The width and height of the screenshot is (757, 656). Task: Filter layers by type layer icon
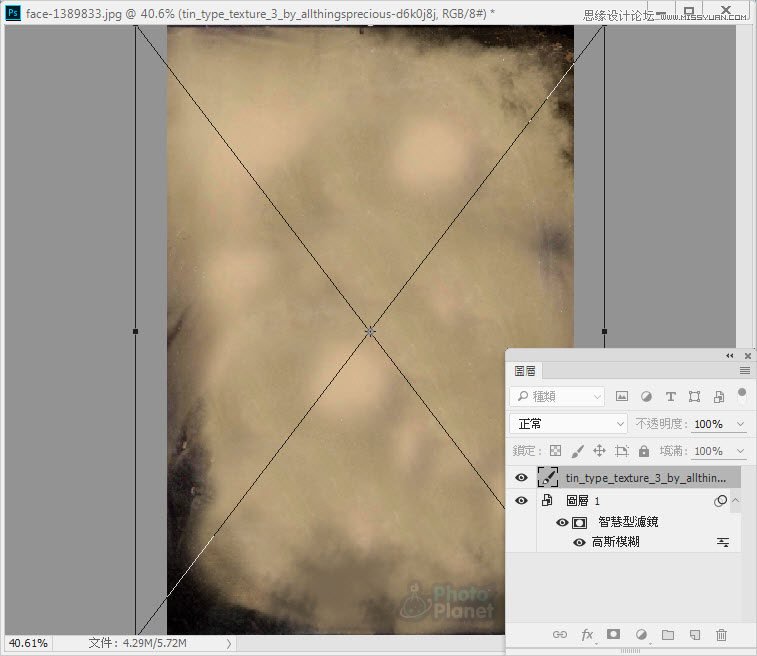tap(671, 397)
